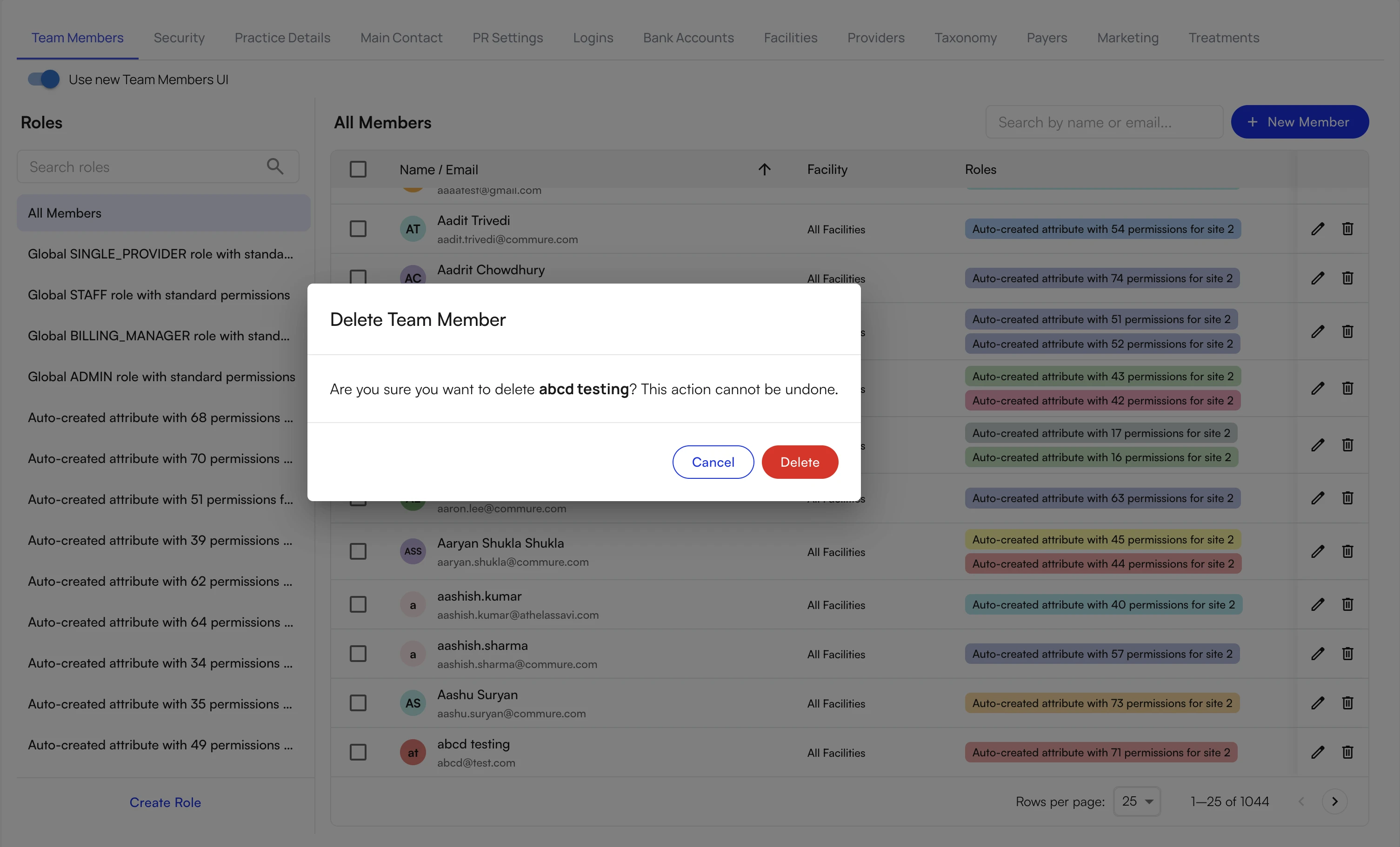The width and height of the screenshot is (1400, 847).
Task: Open the Rows per page dropdown
Action: [x=1137, y=801]
